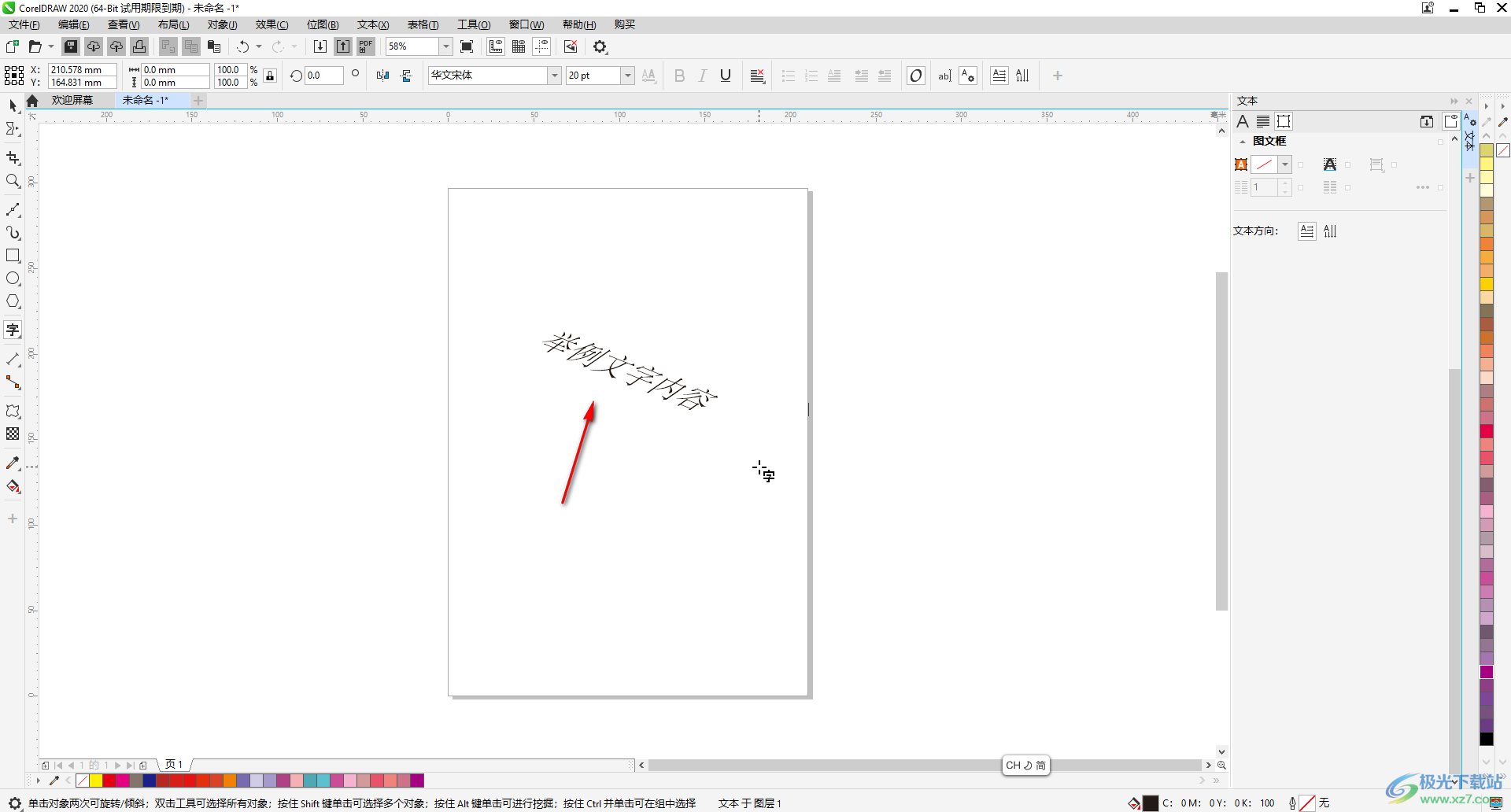Image resolution: width=1511 pixels, height=812 pixels.
Task: Collapse the 图文框 section
Action: 1242,142
